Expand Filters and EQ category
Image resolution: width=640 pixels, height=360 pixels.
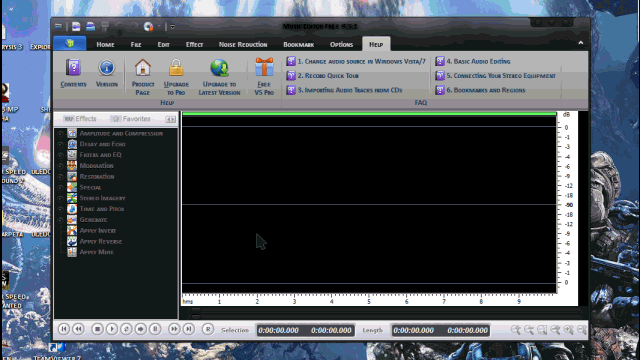(60, 155)
